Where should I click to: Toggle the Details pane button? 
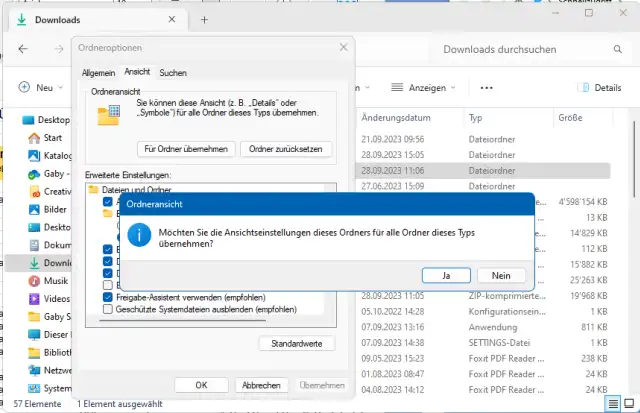point(600,88)
